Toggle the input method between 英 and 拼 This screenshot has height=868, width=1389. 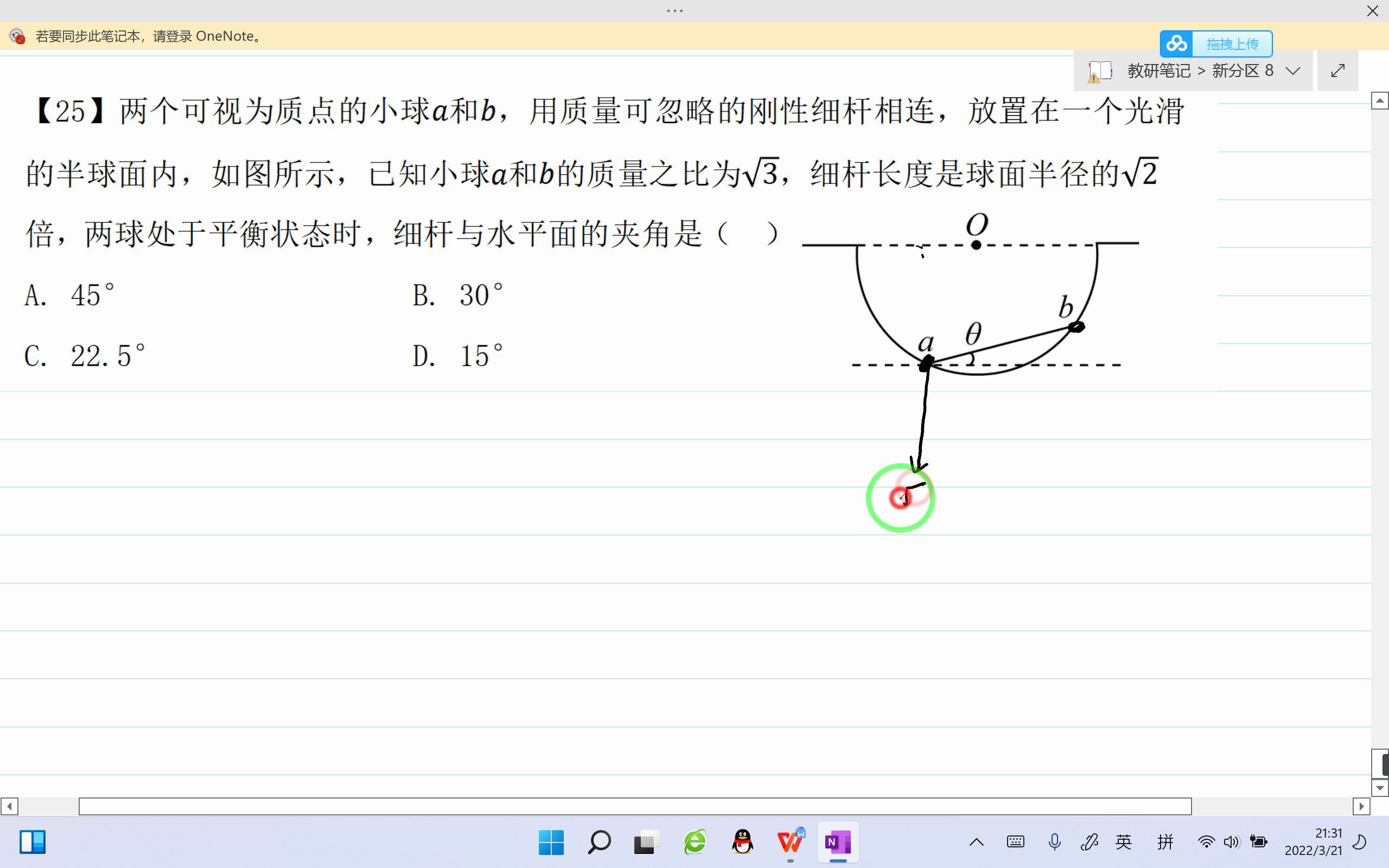(x=1124, y=842)
